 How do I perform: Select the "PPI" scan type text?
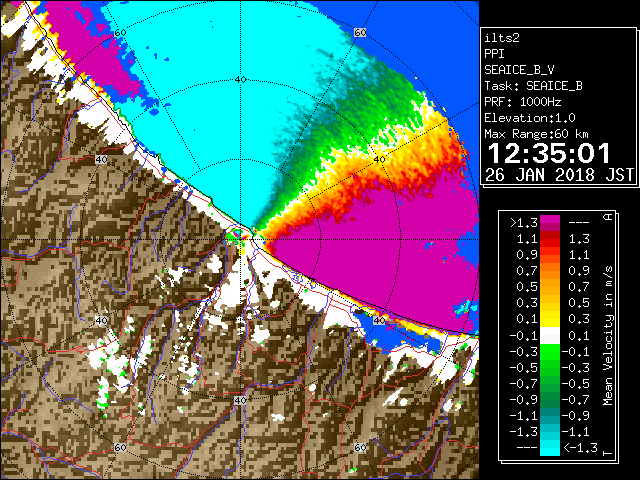pos(494,54)
